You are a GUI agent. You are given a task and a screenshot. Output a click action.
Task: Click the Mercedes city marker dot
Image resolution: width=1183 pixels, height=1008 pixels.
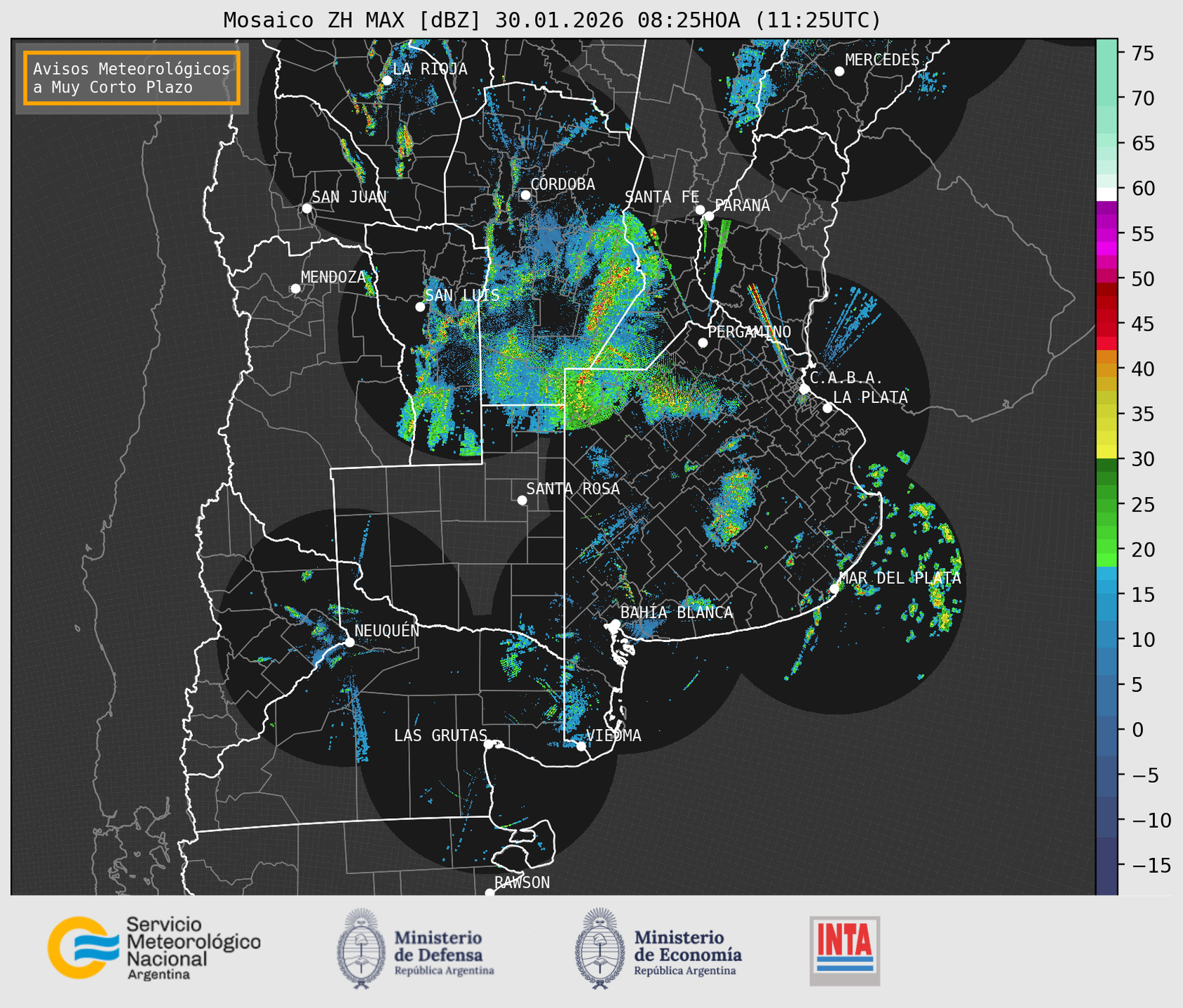(839, 71)
